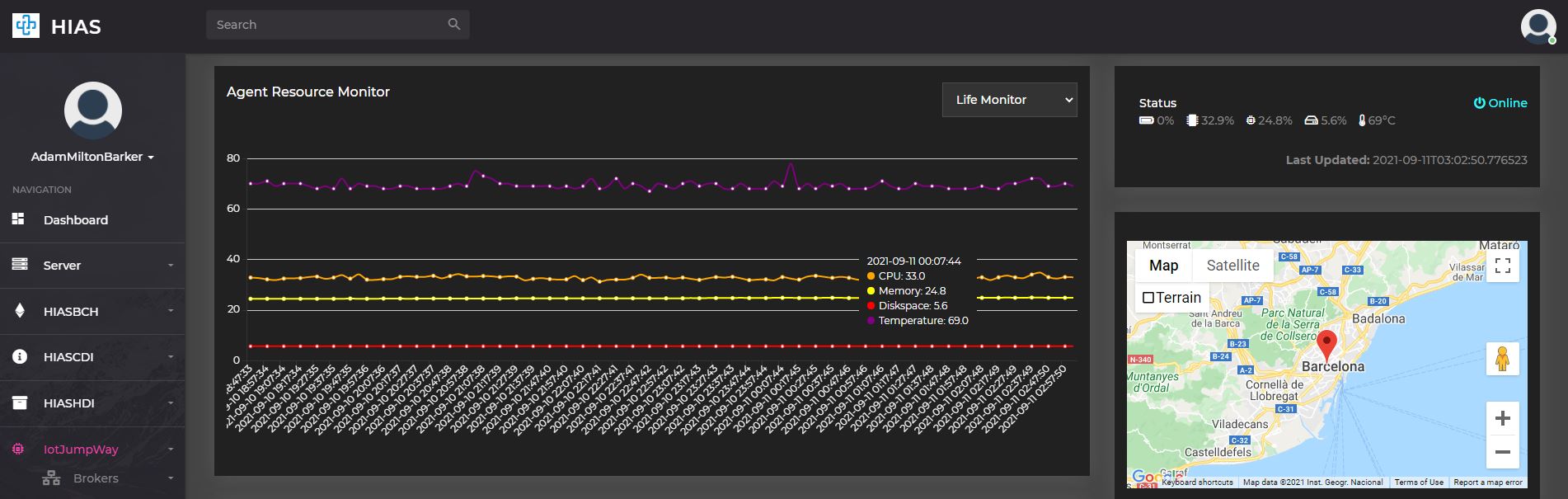Click the 0% battery status value
This screenshot has height=499, width=1568.
click(x=1165, y=120)
